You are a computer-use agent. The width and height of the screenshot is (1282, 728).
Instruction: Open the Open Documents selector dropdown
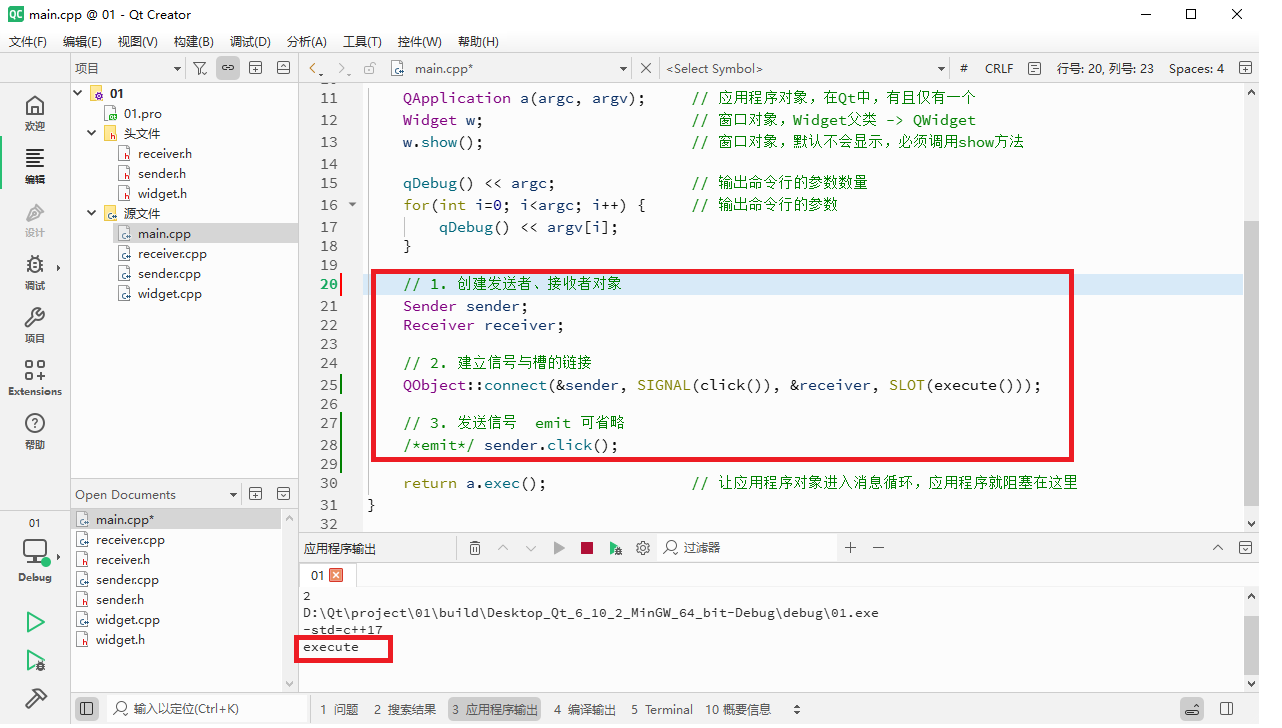(x=156, y=494)
